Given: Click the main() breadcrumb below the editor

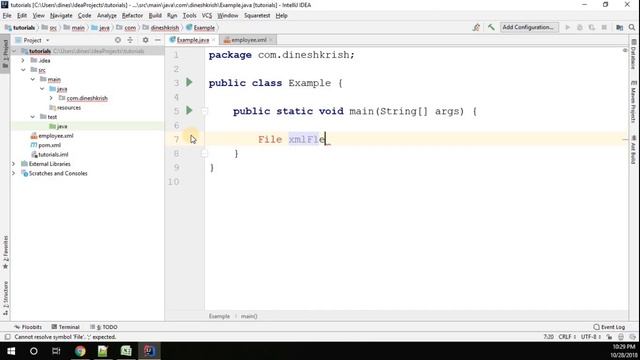Looking at the screenshot, I should pyautogui.click(x=249, y=316).
